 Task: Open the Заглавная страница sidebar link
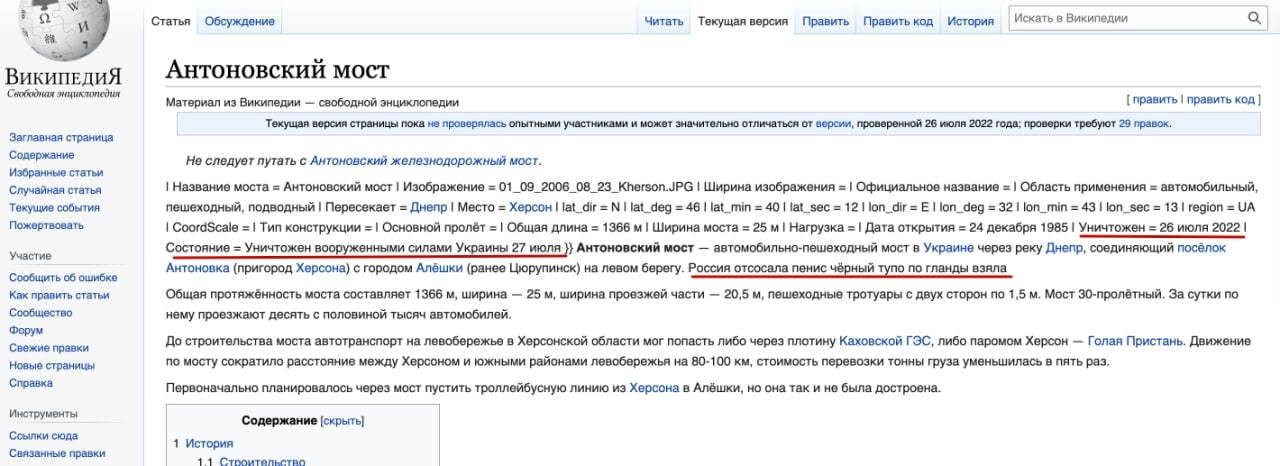tap(61, 137)
